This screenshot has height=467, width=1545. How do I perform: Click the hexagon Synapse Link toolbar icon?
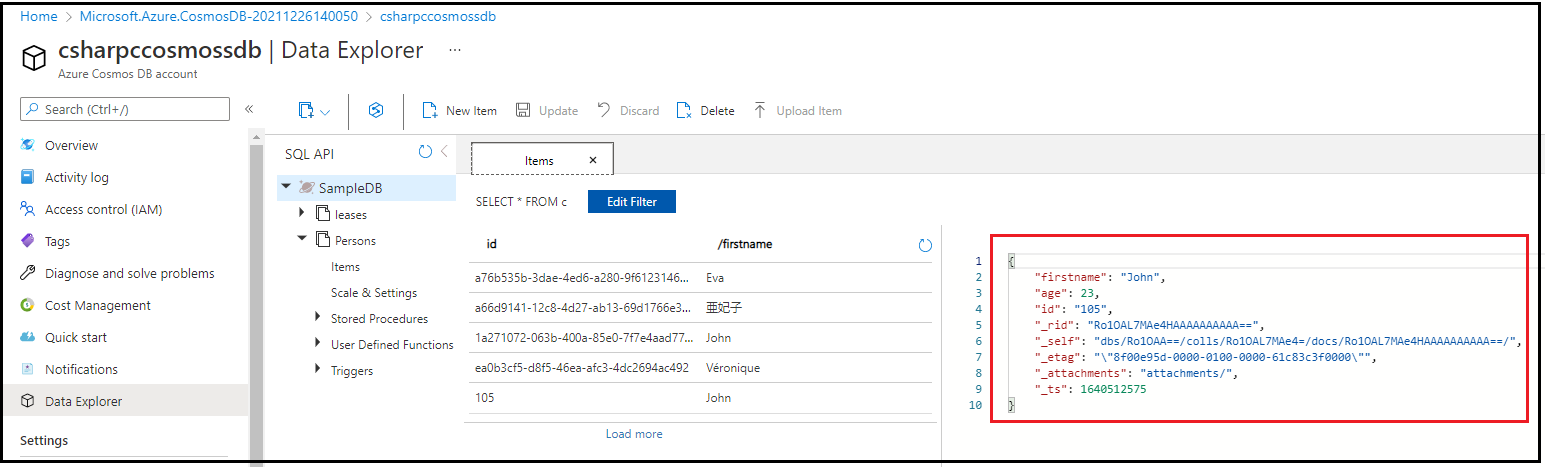376,111
